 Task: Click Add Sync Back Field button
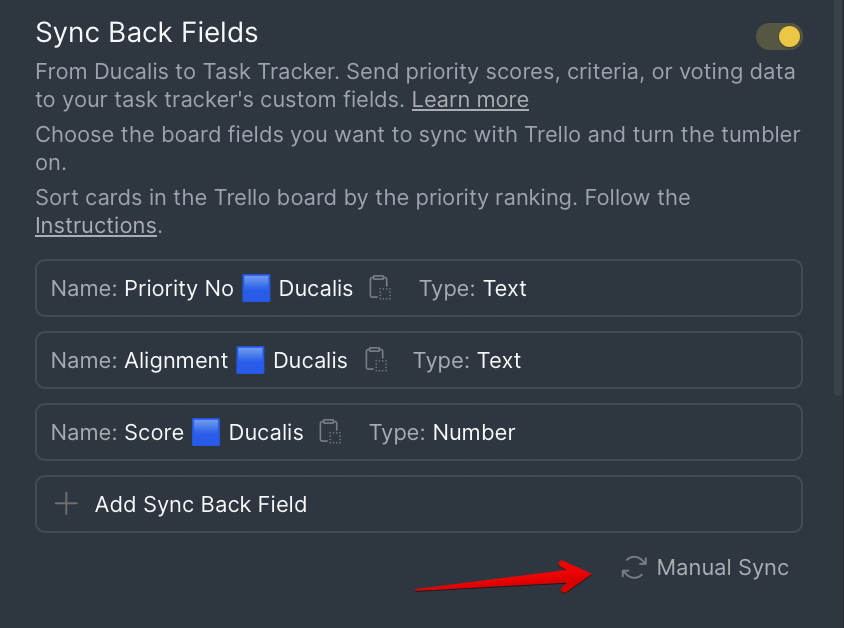419,504
